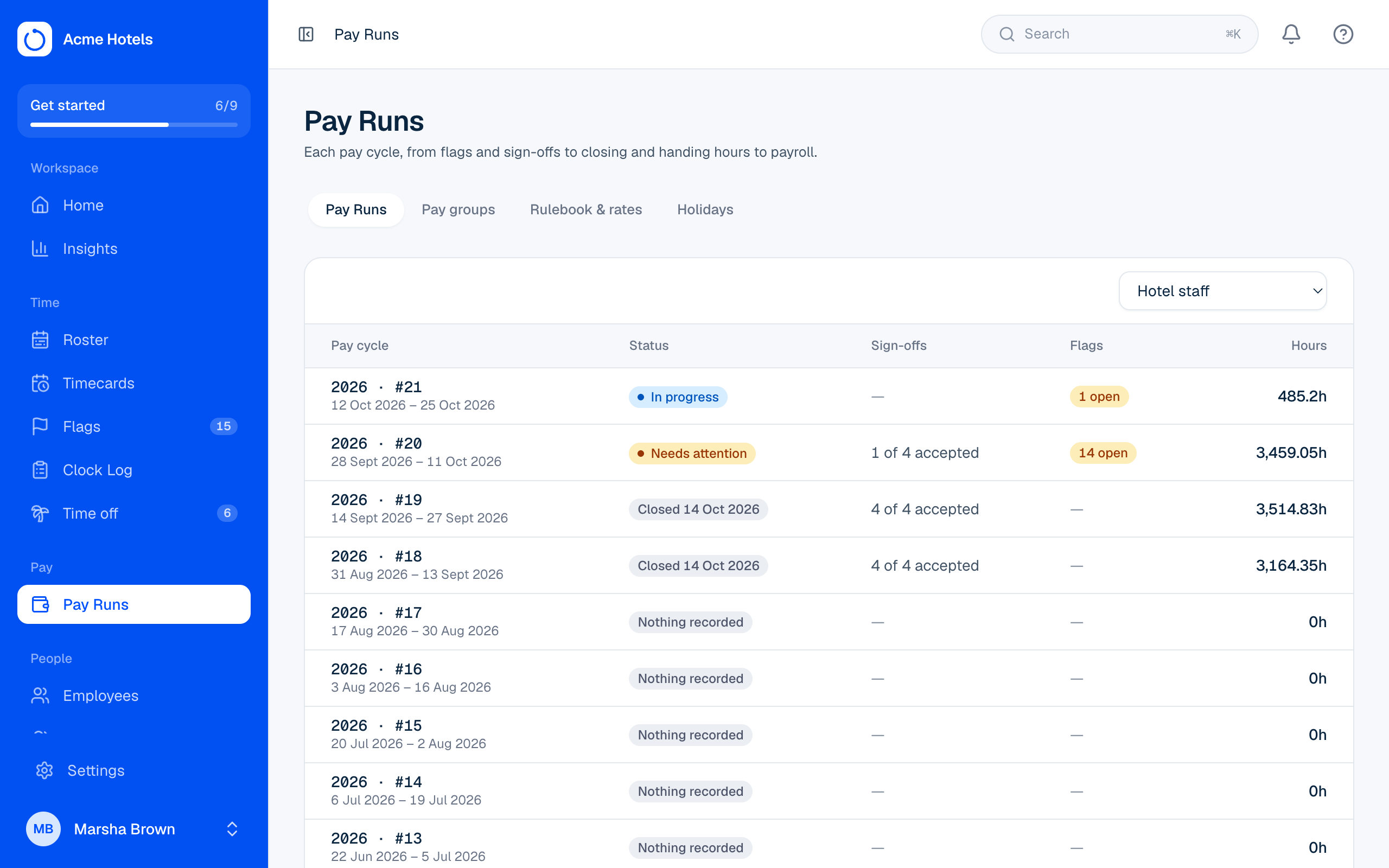The width and height of the screenshot is (1389, 868).
Task: Open the Insights sidebar link
Action: (x=133, y=248)
